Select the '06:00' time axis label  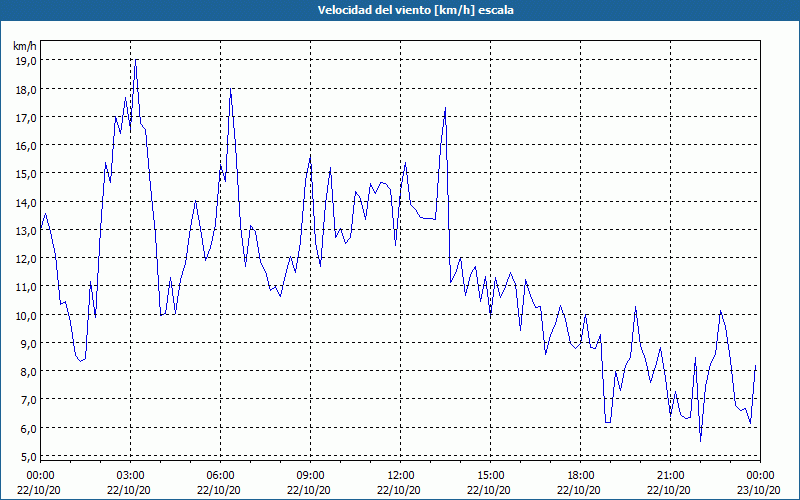(x=220, y=476)
